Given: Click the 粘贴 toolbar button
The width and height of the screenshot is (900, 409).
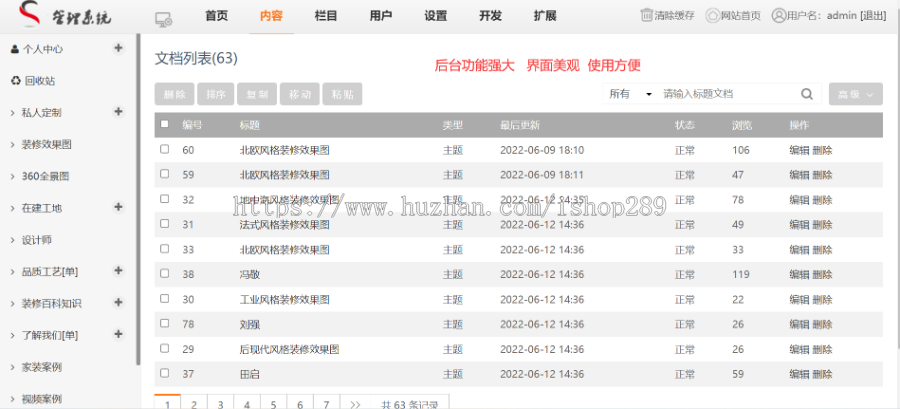Looking at the screenshot, I should [x=343, y=94].
